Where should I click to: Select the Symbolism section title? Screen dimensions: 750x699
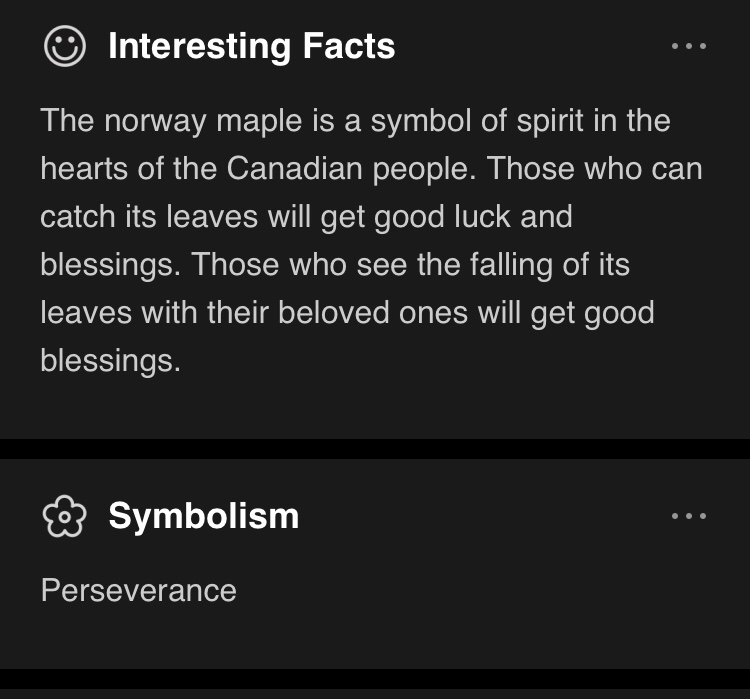(203, 516)
